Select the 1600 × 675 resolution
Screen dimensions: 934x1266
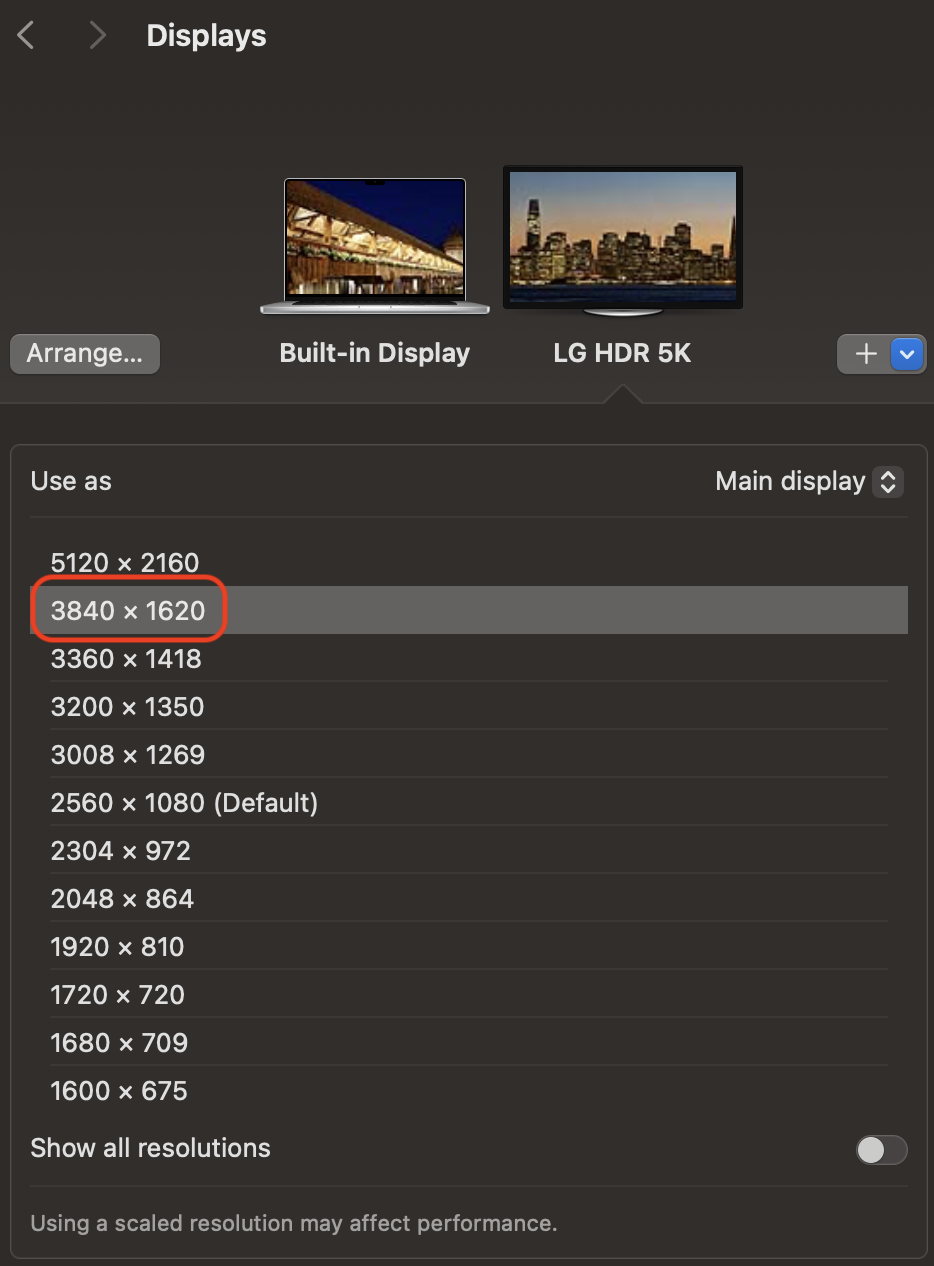click(x=119, y=1091)
